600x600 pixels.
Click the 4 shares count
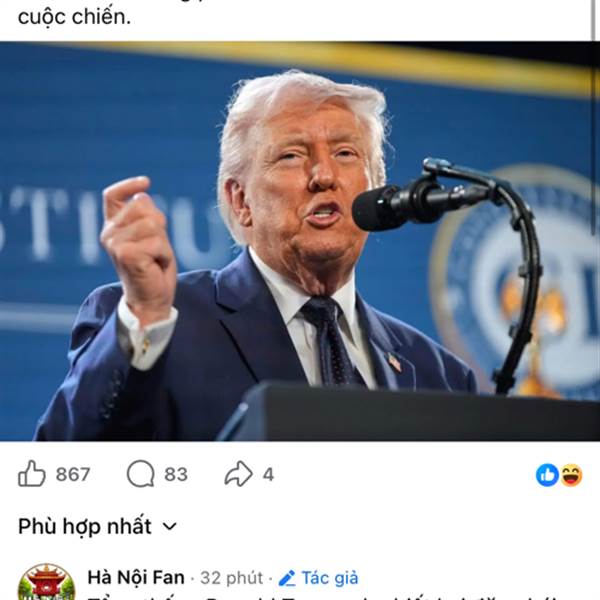[268, 474]
